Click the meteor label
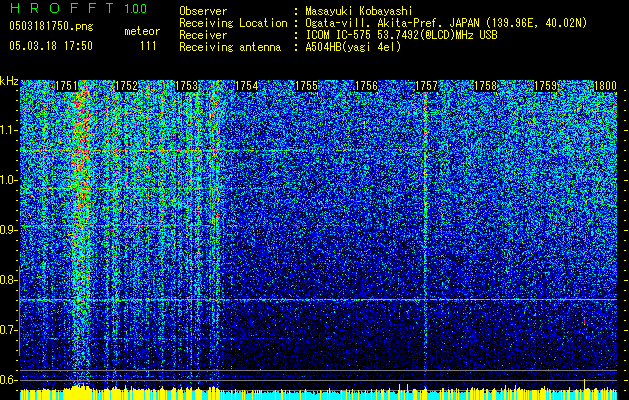 point(142,31)
